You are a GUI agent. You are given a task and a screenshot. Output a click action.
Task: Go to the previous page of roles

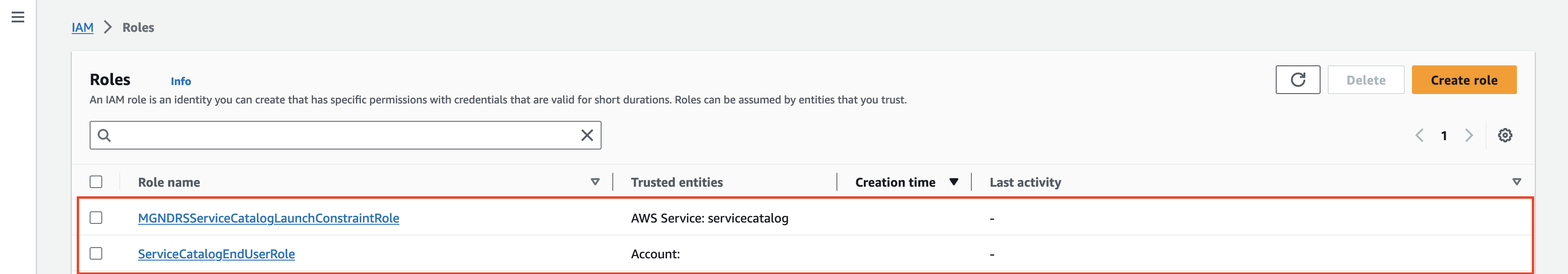(1420, 135)
